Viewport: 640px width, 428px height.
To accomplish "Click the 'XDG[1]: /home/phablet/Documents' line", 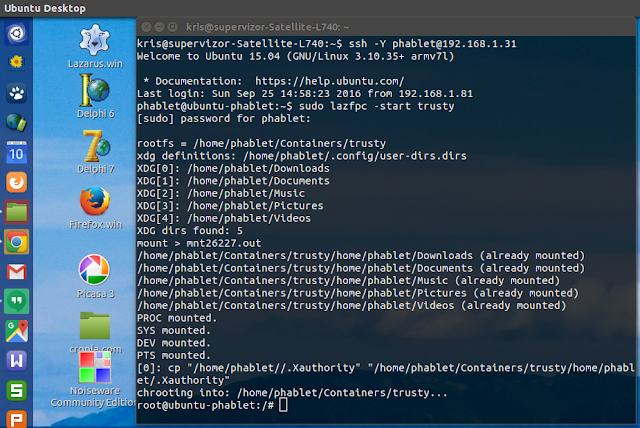I will [x=233, y=181].
